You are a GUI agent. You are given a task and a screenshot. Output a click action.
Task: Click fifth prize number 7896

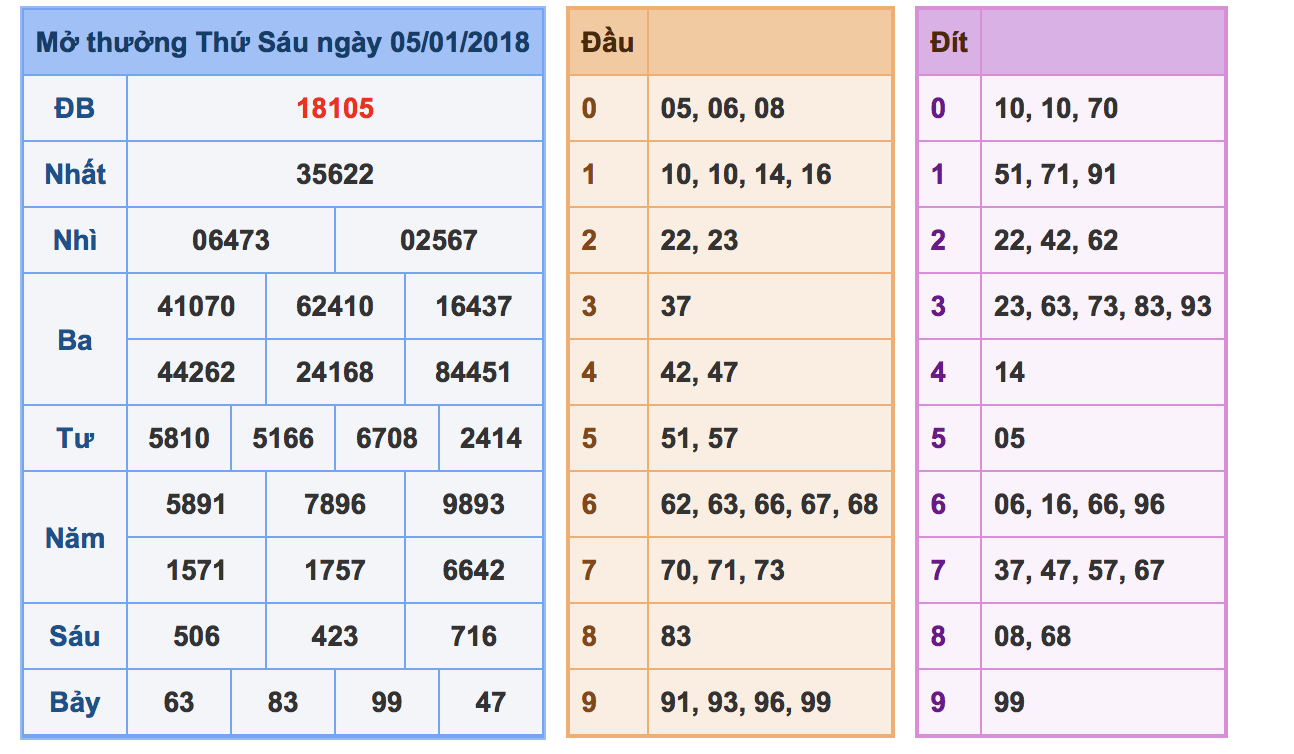(335, 504)
